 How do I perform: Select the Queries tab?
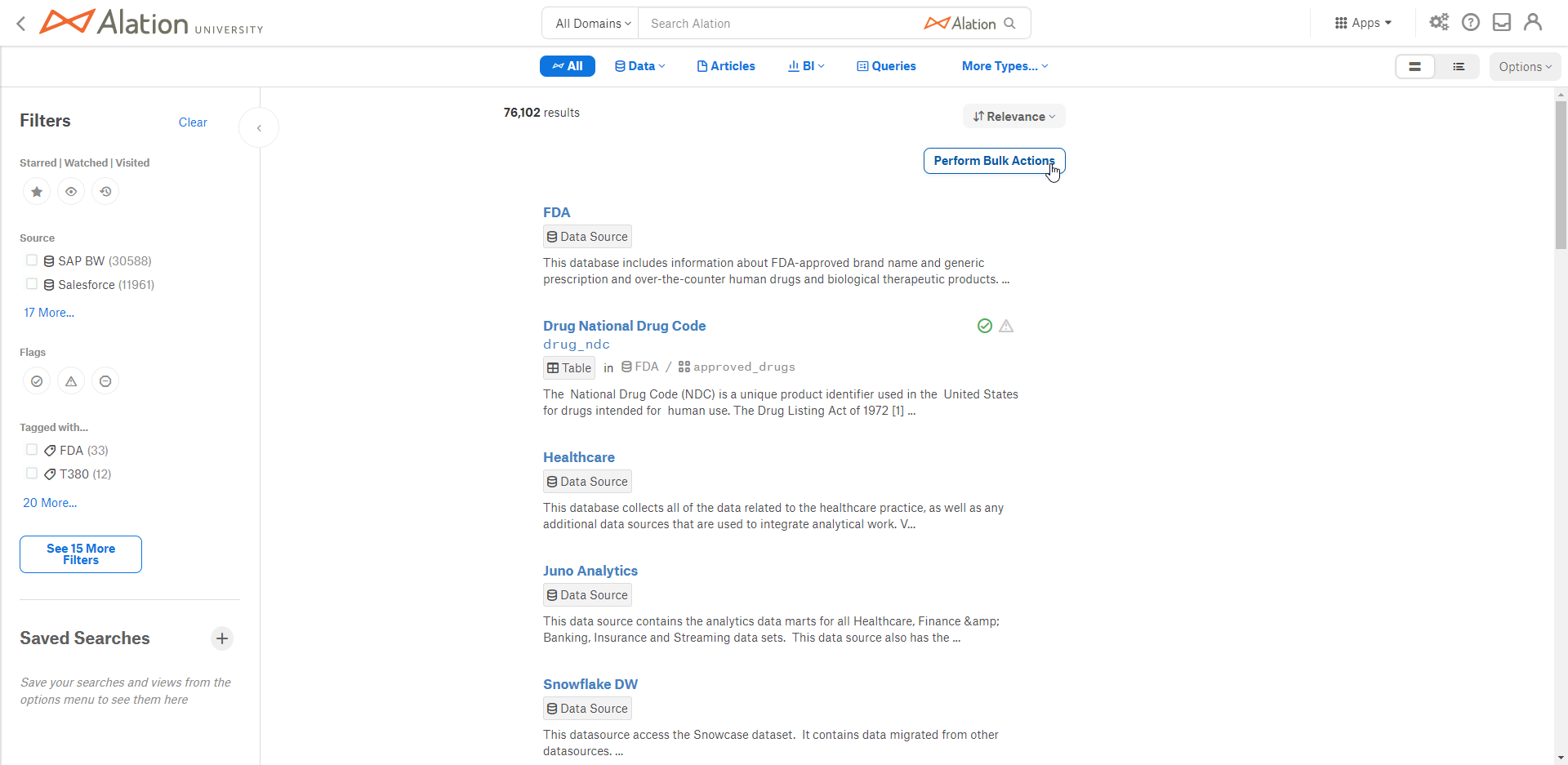click(x=886, y=66)
